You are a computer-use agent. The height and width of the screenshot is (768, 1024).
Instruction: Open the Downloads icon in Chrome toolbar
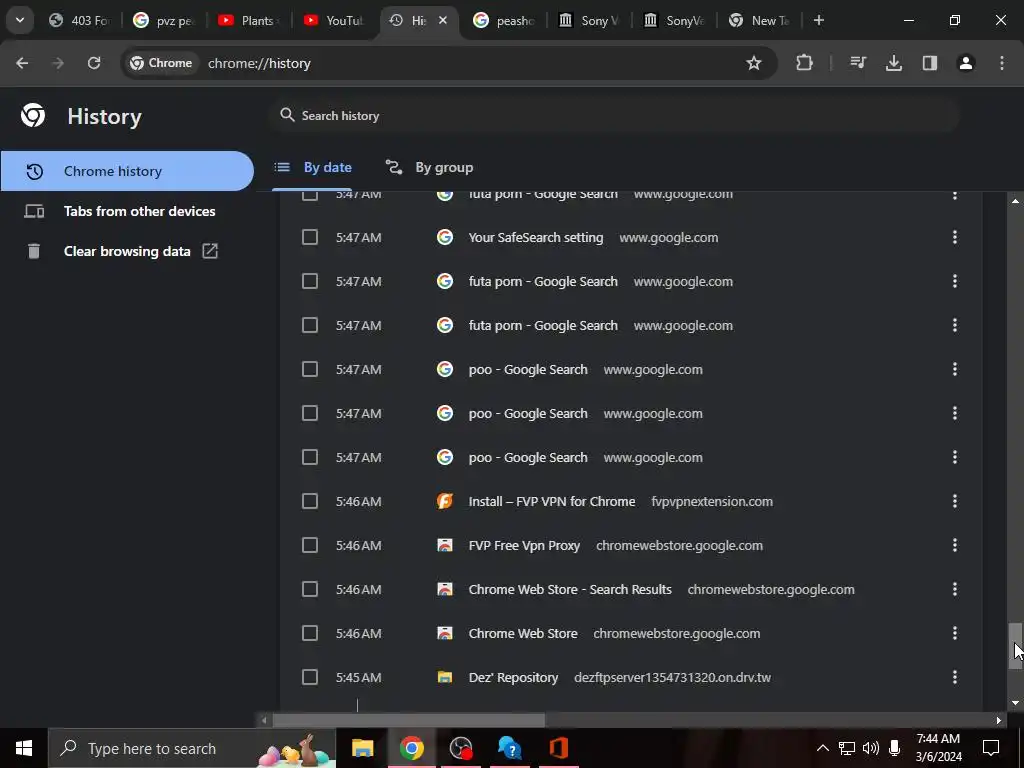(x=893, y=63)
